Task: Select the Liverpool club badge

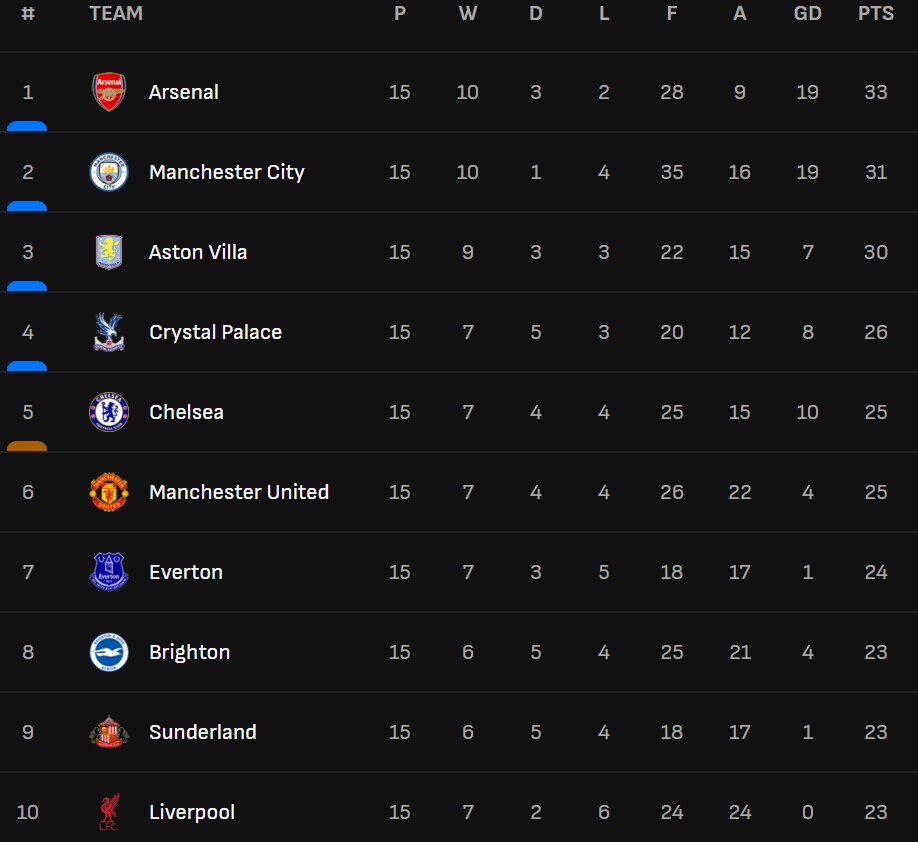Action: click(x=109, y=812)
